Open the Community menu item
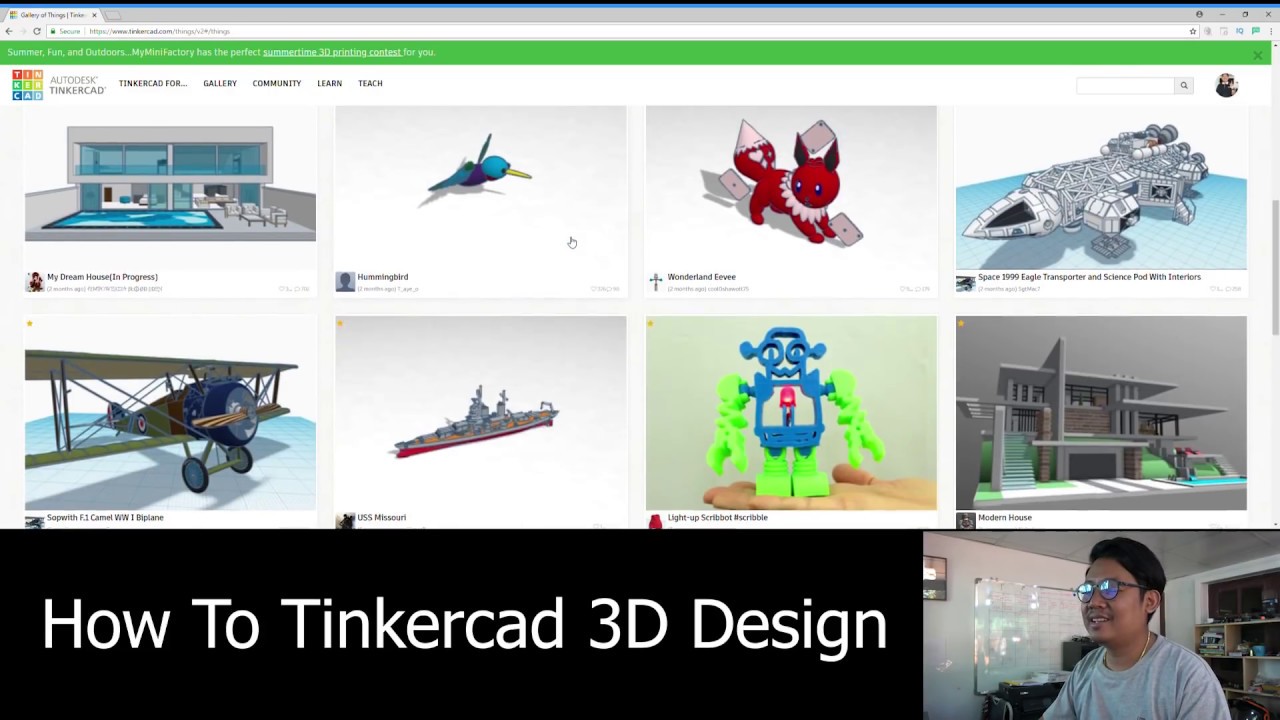This screenshot has width=1280, height=720. coord(277,84)
